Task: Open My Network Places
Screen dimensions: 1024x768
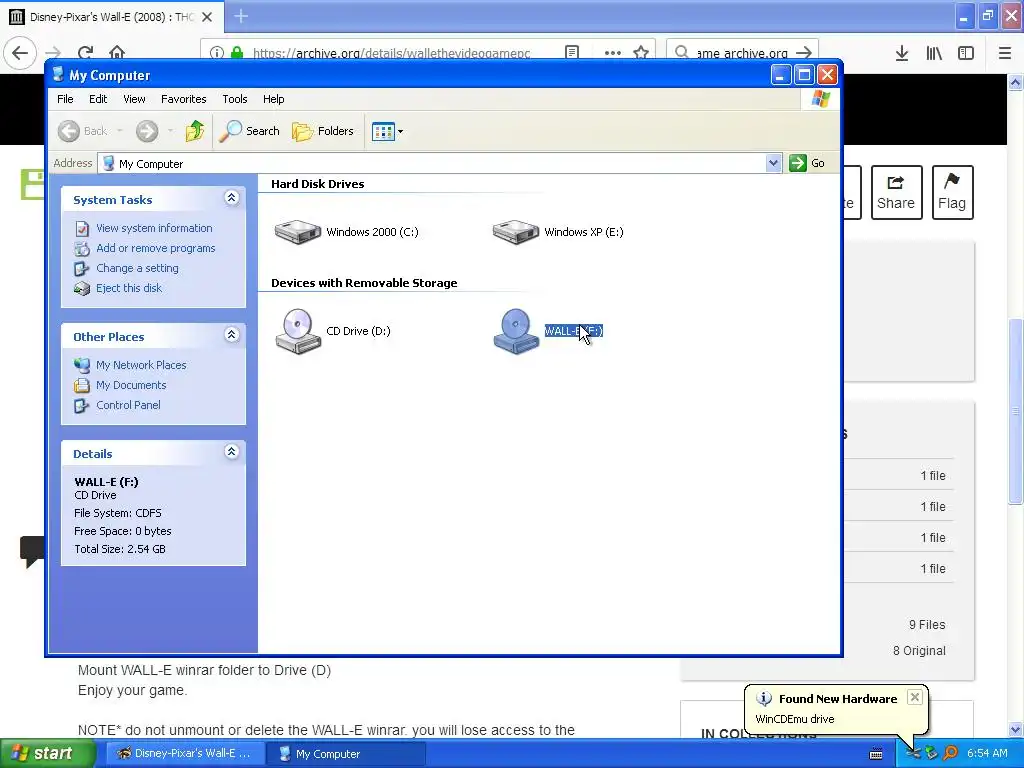Action: pos(141,365)
